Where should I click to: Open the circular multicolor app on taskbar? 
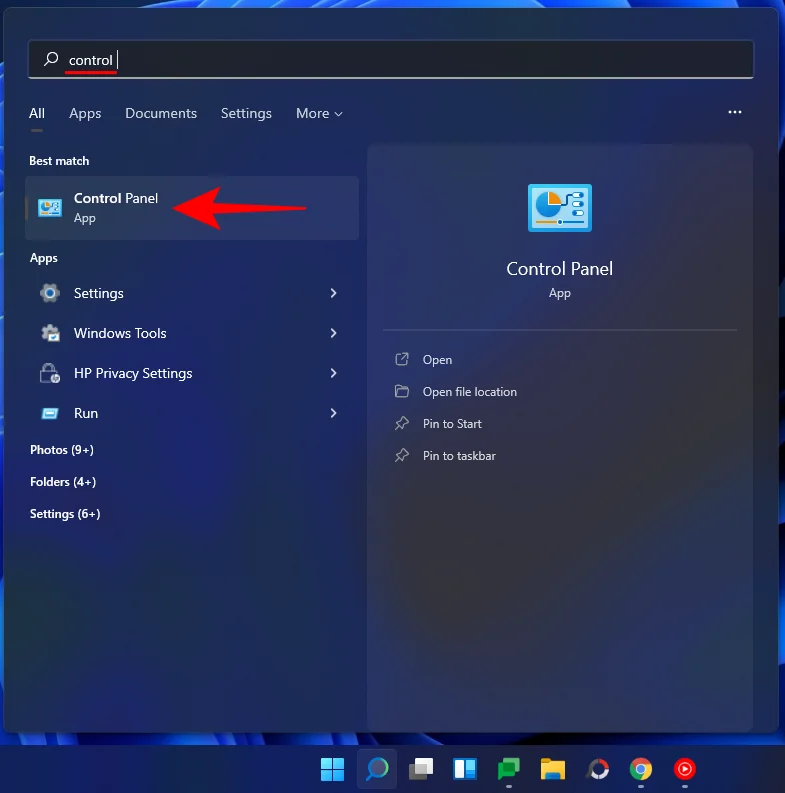[x=598, y=769]
